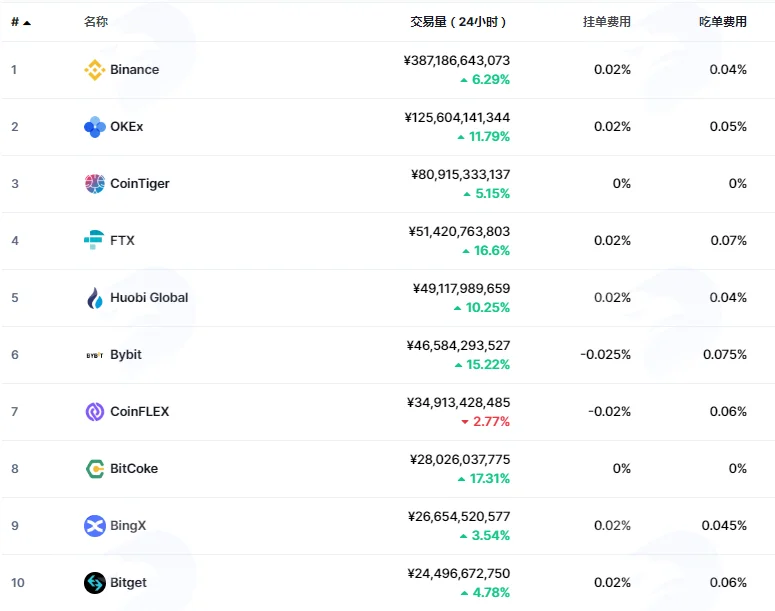Open the CoinTiger exchange logo
The height and width of the screenshot is (611, 775).
[94, 184]
